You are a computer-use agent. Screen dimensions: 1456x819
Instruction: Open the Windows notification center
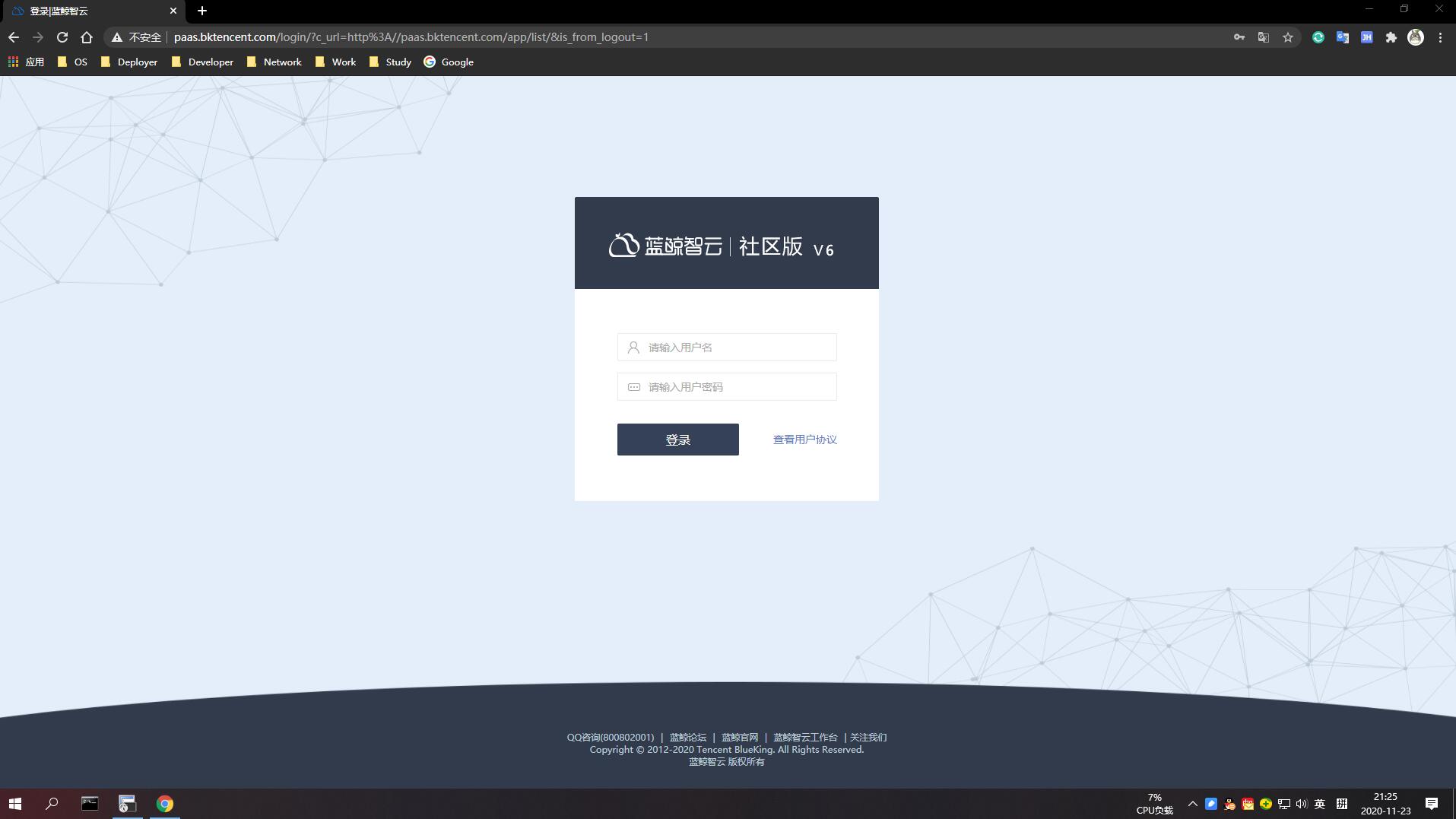[x=1432, y=804]
